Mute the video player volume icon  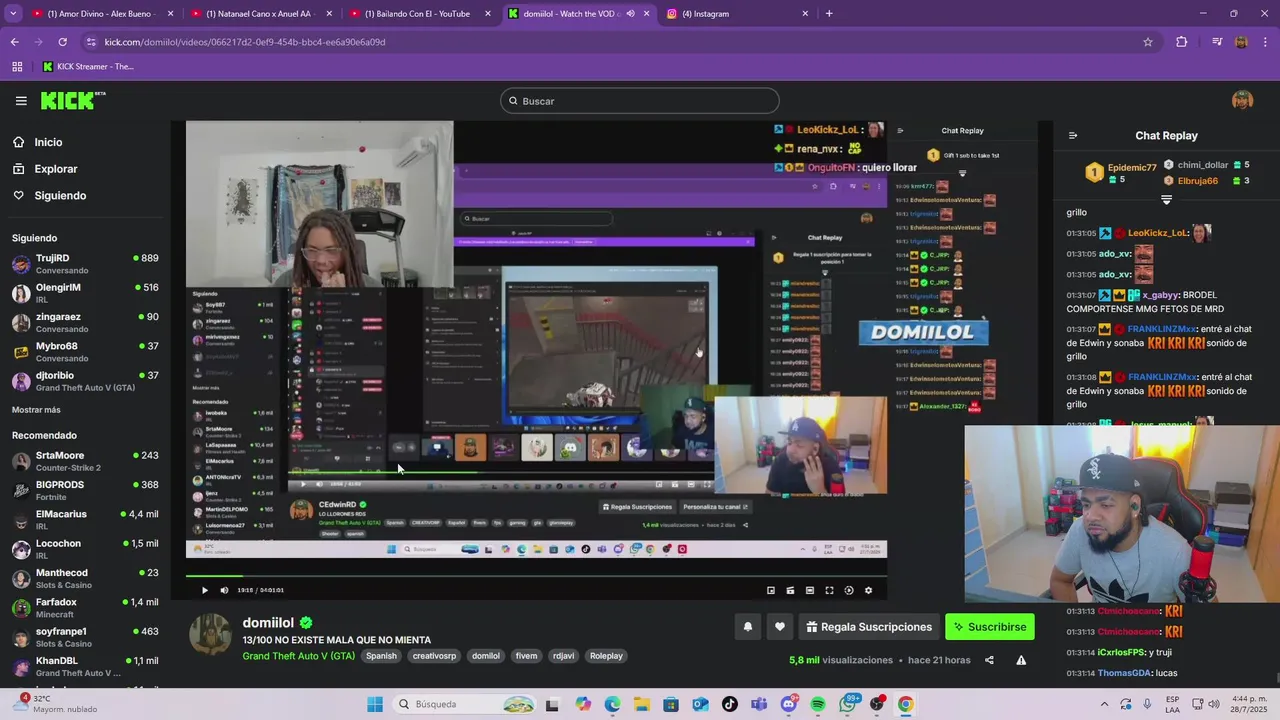(x=224, y=590)
